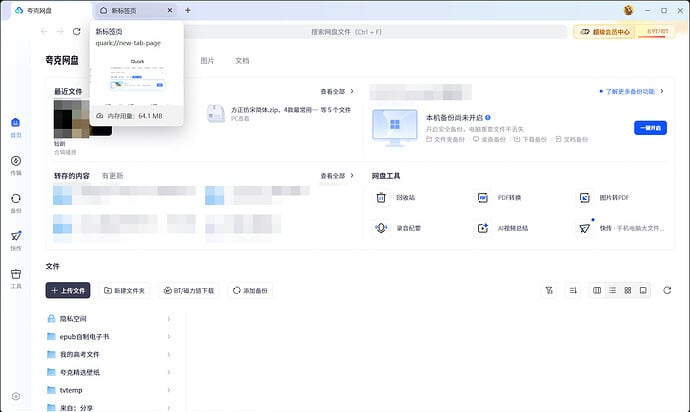Expand the 我的高考文件 folder chevron
690x412 pixels.
click(x=169, y=354)
